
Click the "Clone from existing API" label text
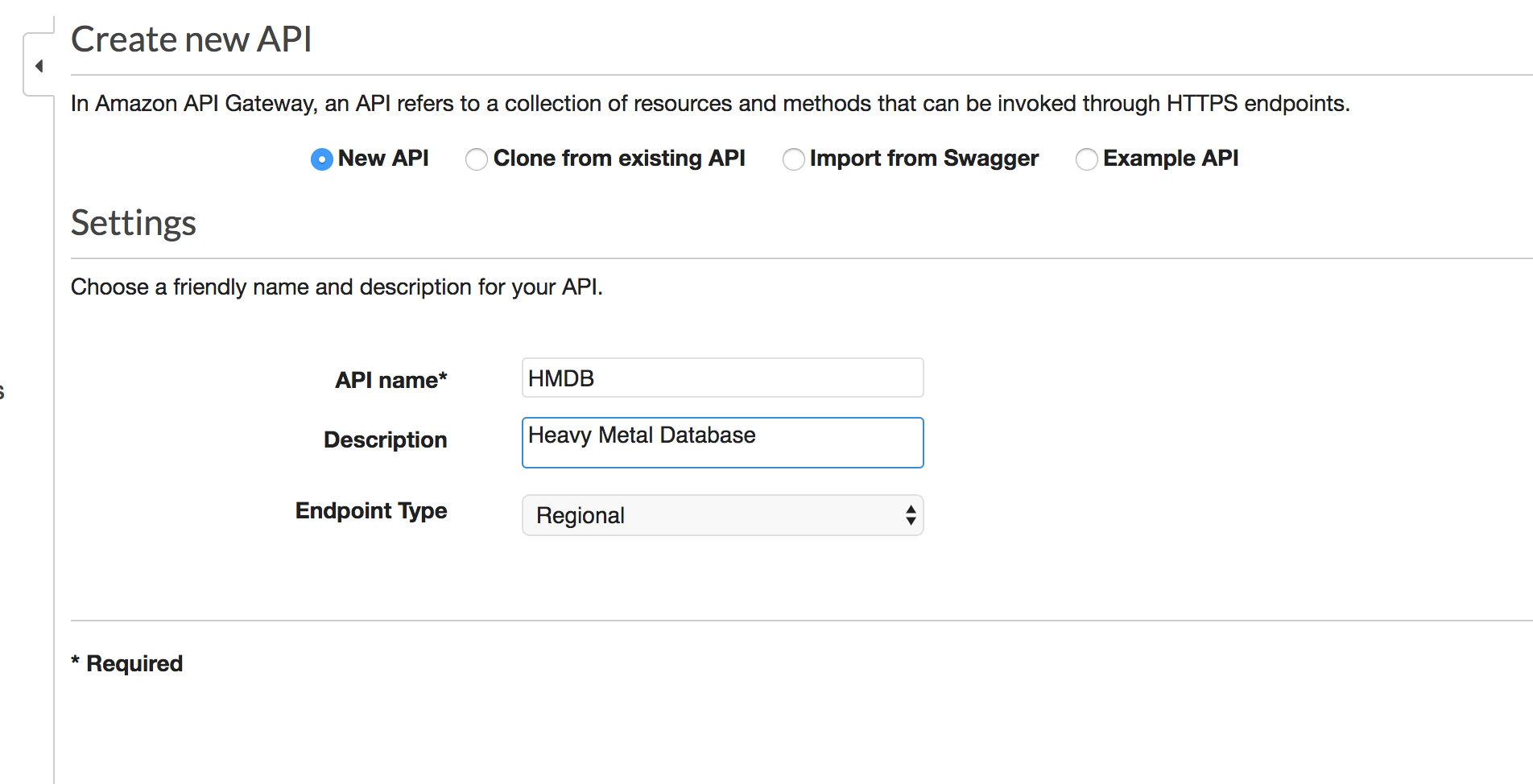point(619,159)
